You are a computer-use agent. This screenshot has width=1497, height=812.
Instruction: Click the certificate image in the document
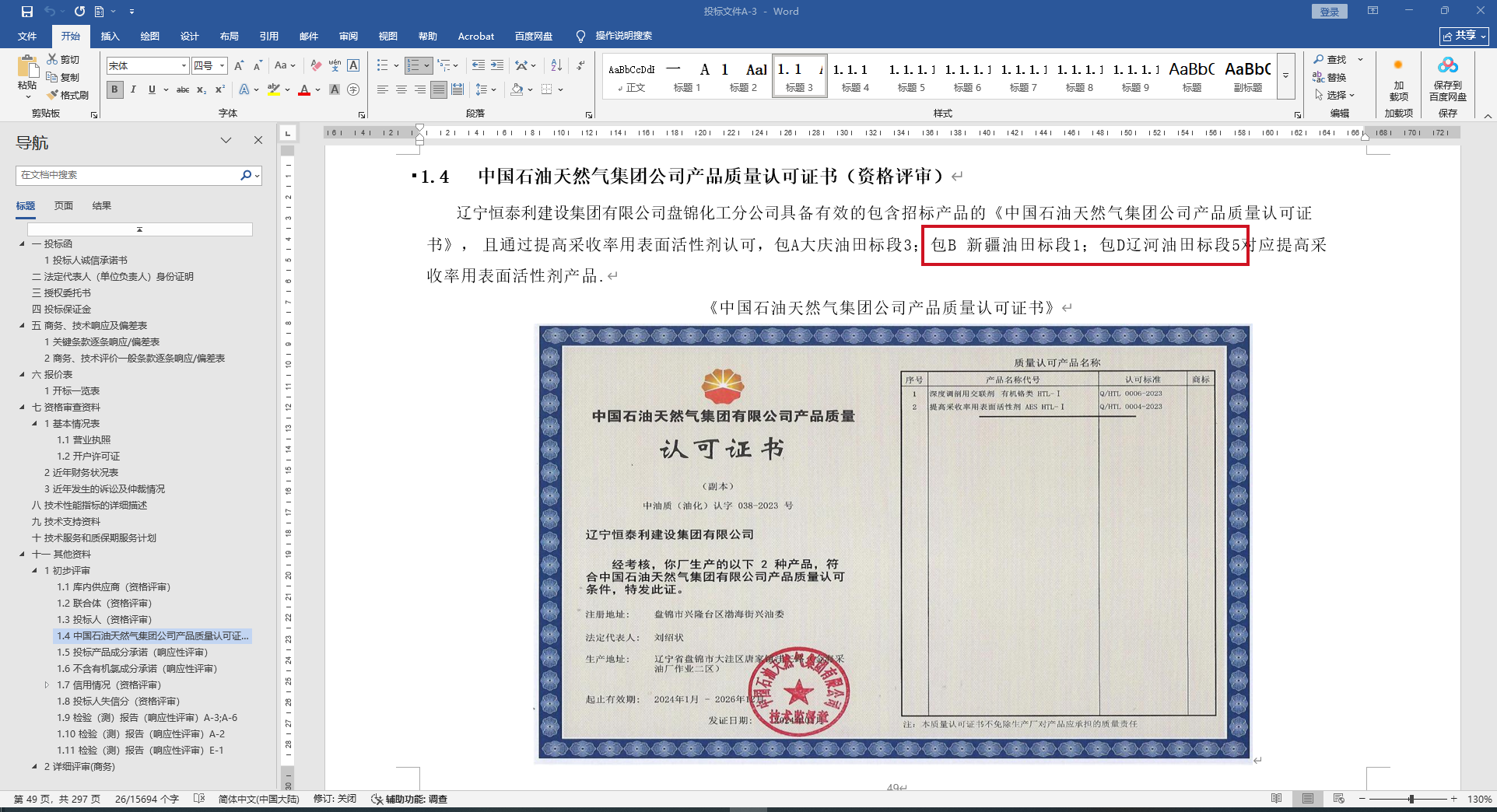click(x=894, y=542)
